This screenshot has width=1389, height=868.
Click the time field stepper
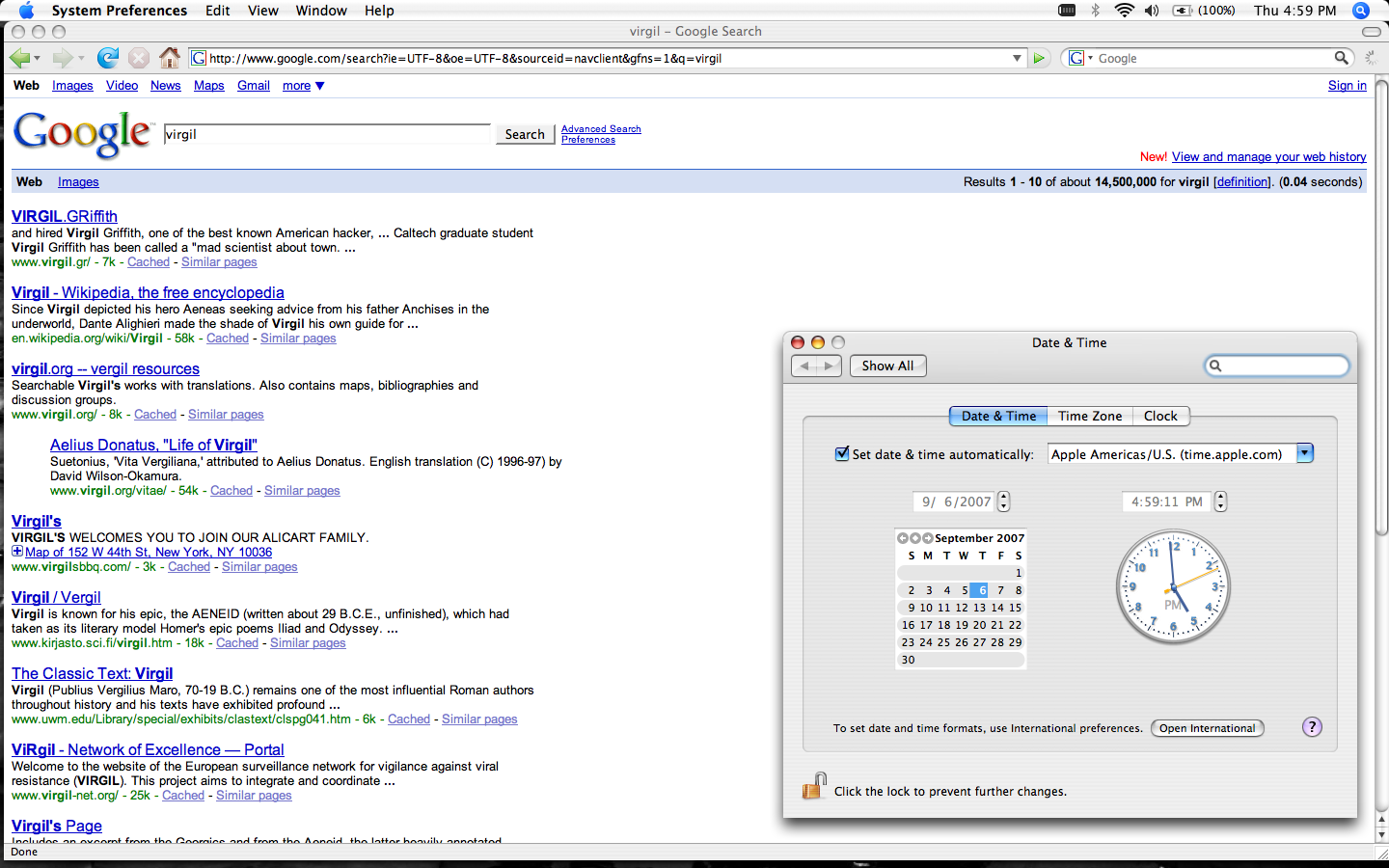(1220, 502)
